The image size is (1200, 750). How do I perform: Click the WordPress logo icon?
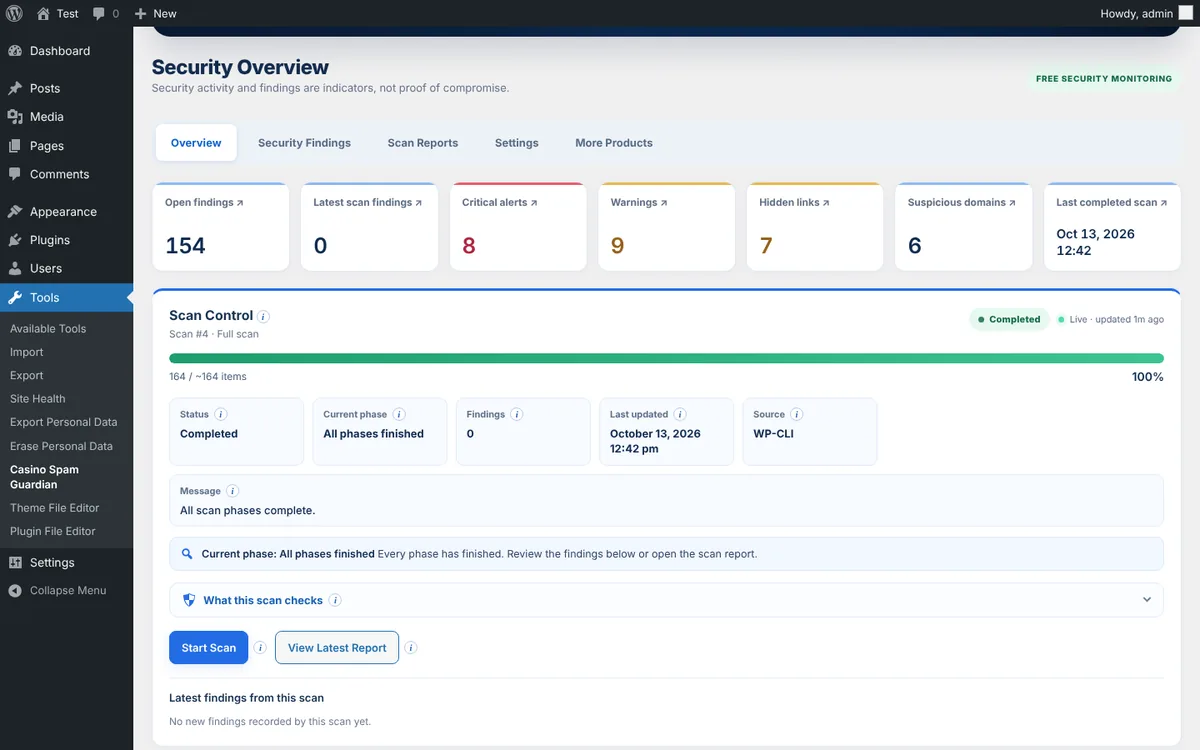[x=14, y=13]
